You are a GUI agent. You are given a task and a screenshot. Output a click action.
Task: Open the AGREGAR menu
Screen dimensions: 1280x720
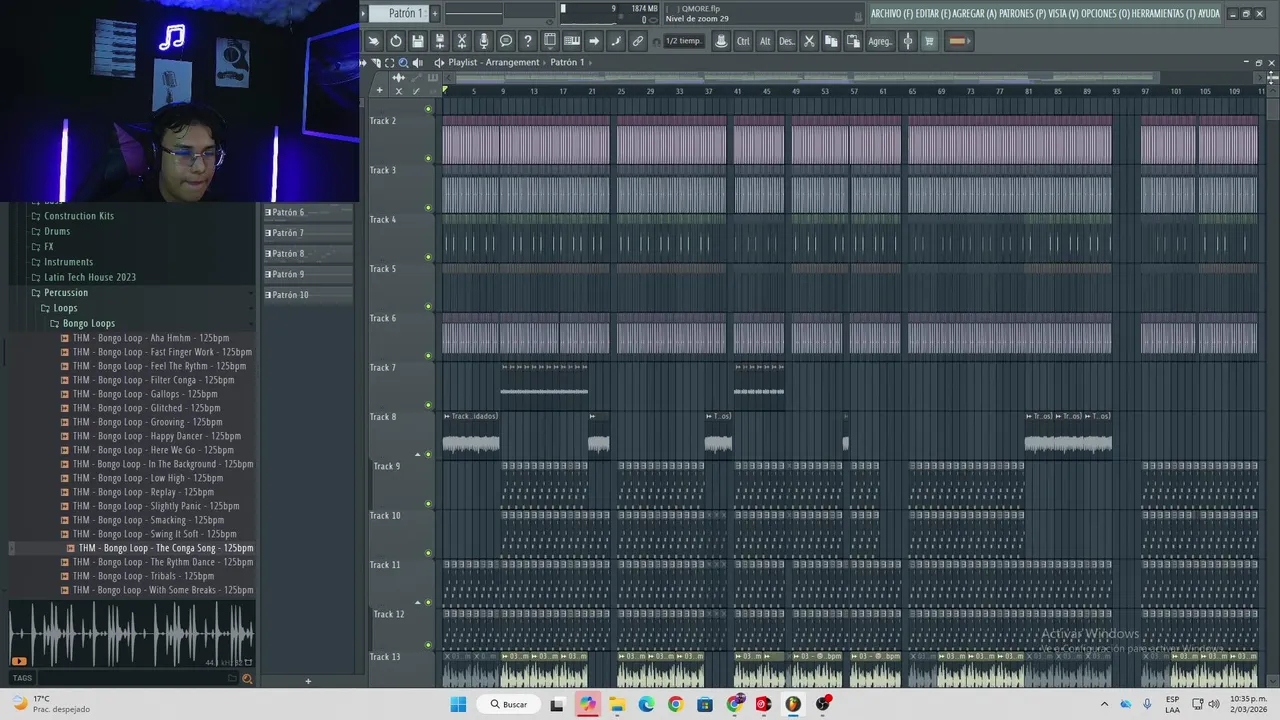click(x=976, y=14)
